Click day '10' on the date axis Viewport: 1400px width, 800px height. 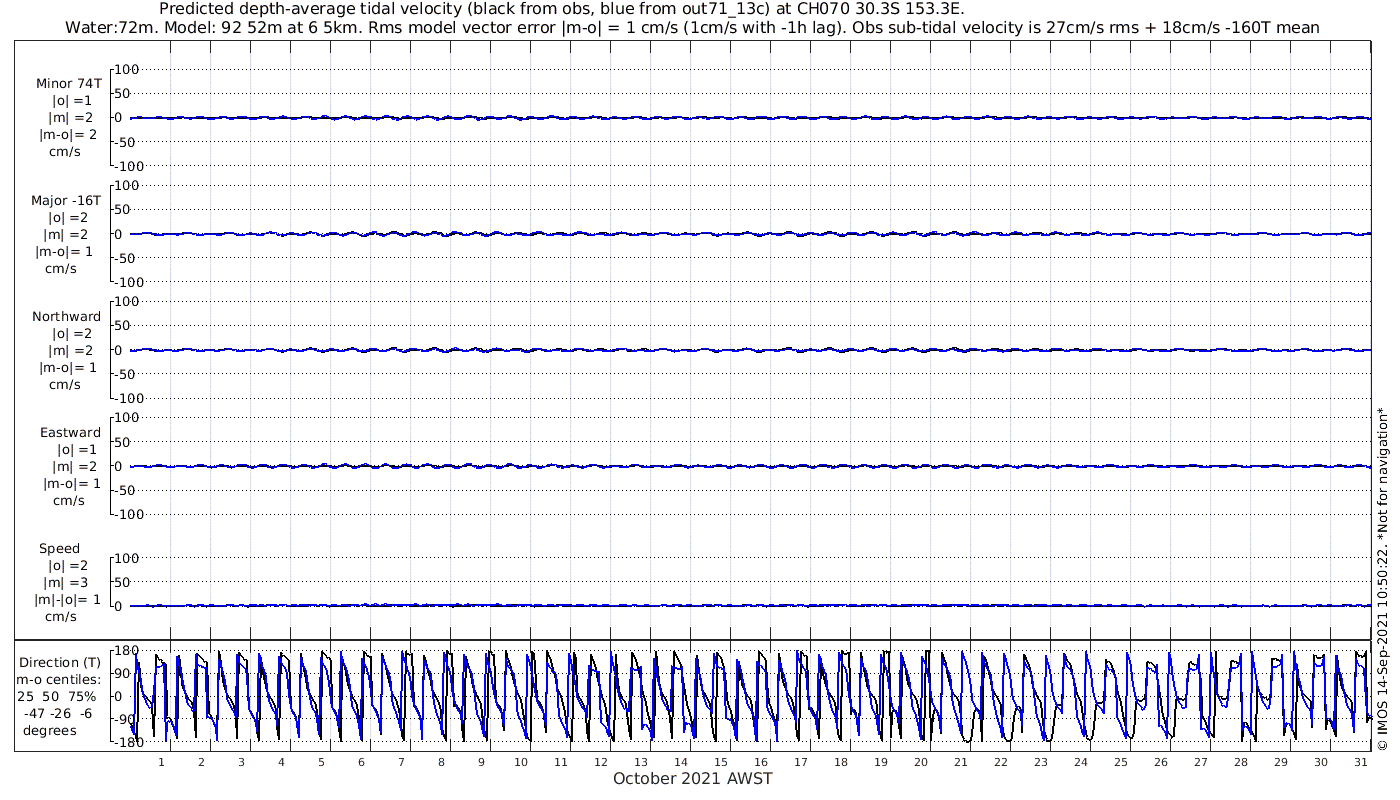coord(521,762)
